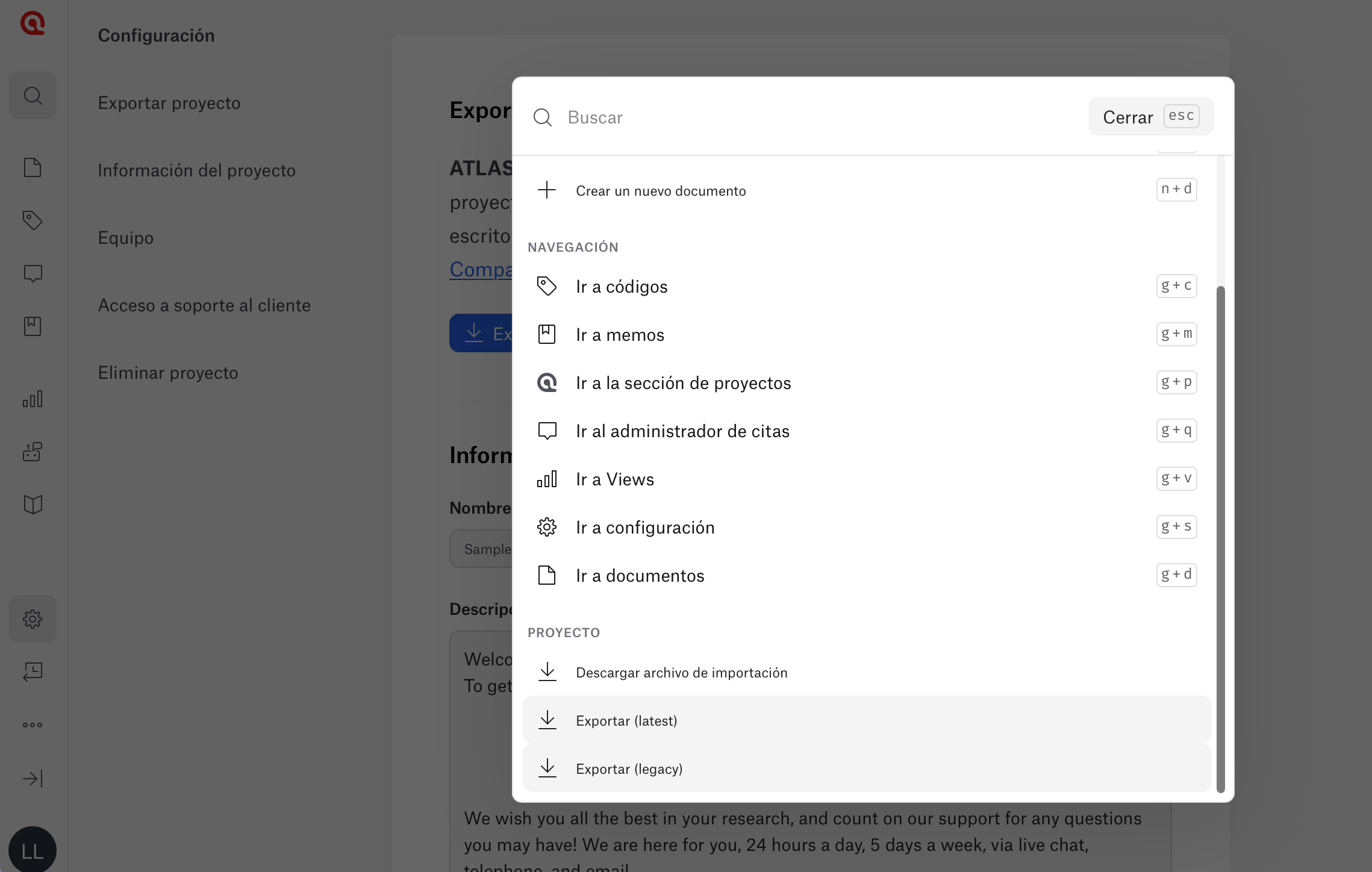Open quotations via sidebar speech-bubble icon
The width and height of the screenshot is (1372, 872).
coord(33,273)
